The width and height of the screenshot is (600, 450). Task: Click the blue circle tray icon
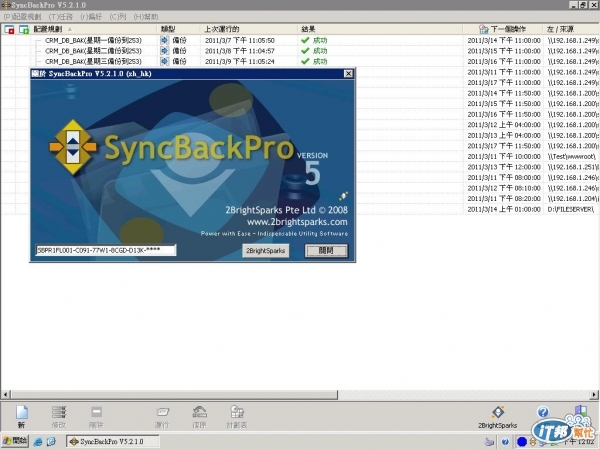coord(522,442)
